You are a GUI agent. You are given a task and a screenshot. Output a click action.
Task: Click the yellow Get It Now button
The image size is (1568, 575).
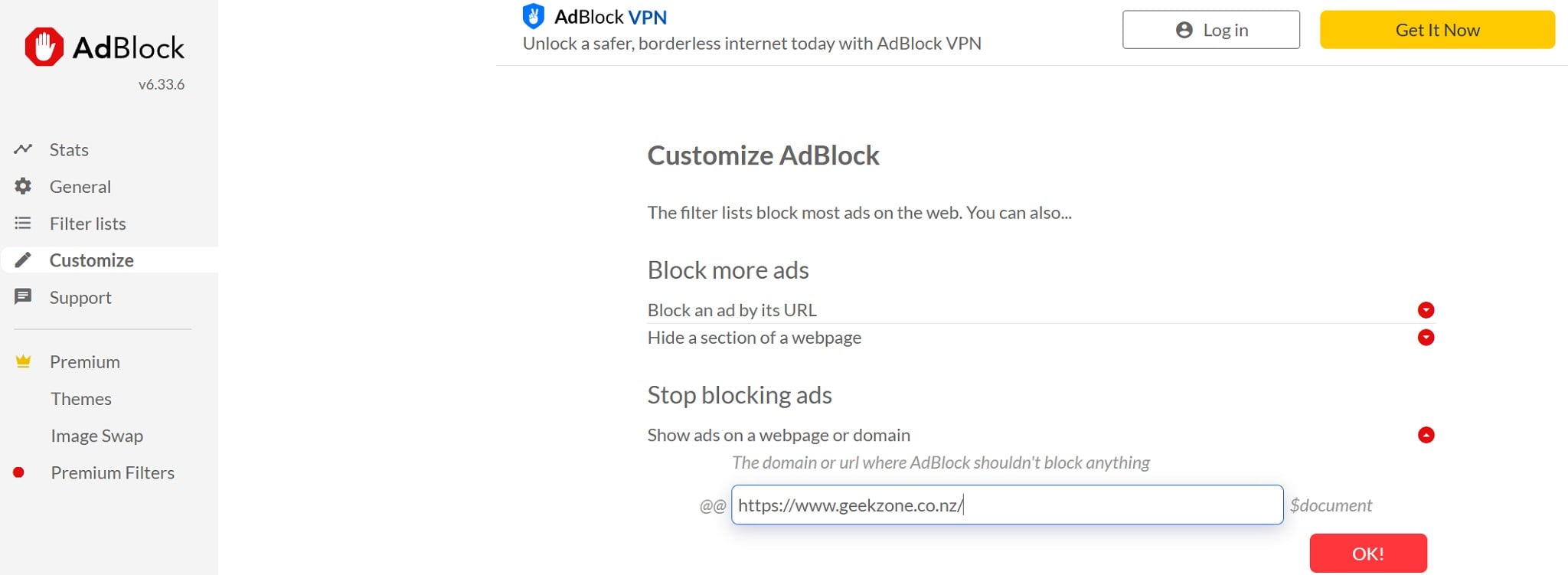pos(1437,30)
